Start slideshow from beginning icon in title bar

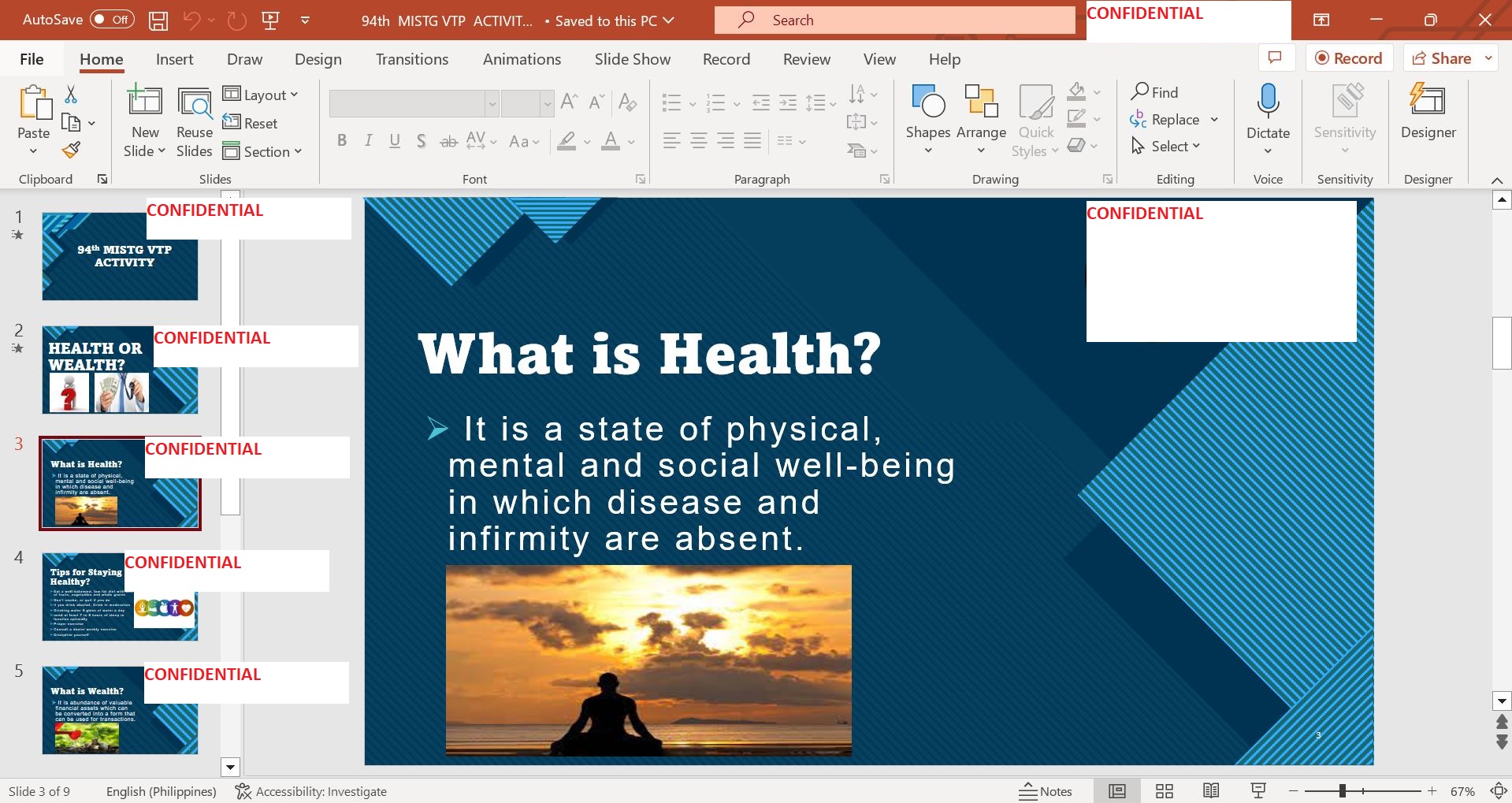click(270, 20)
